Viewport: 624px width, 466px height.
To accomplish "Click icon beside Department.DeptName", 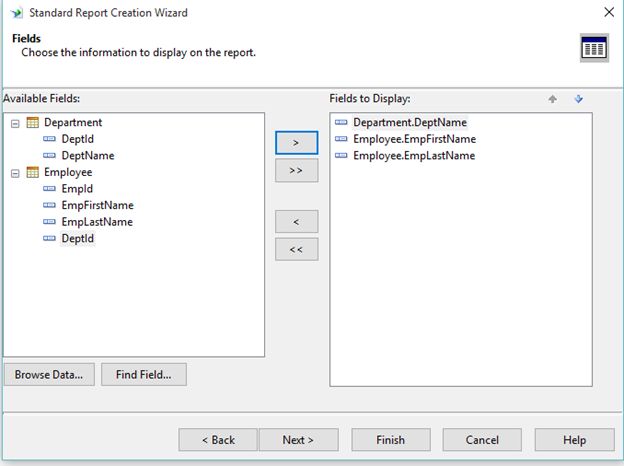I will tap(341, 123).
